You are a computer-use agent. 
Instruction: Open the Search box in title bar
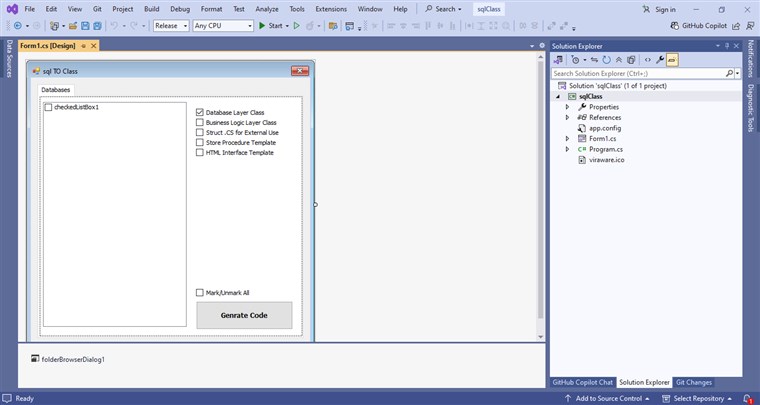point(443,9)
